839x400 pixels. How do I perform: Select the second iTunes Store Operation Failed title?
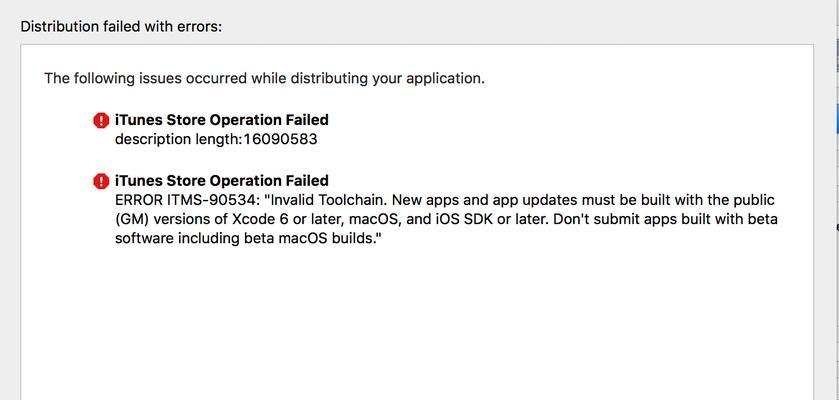[x=222, y=181]
